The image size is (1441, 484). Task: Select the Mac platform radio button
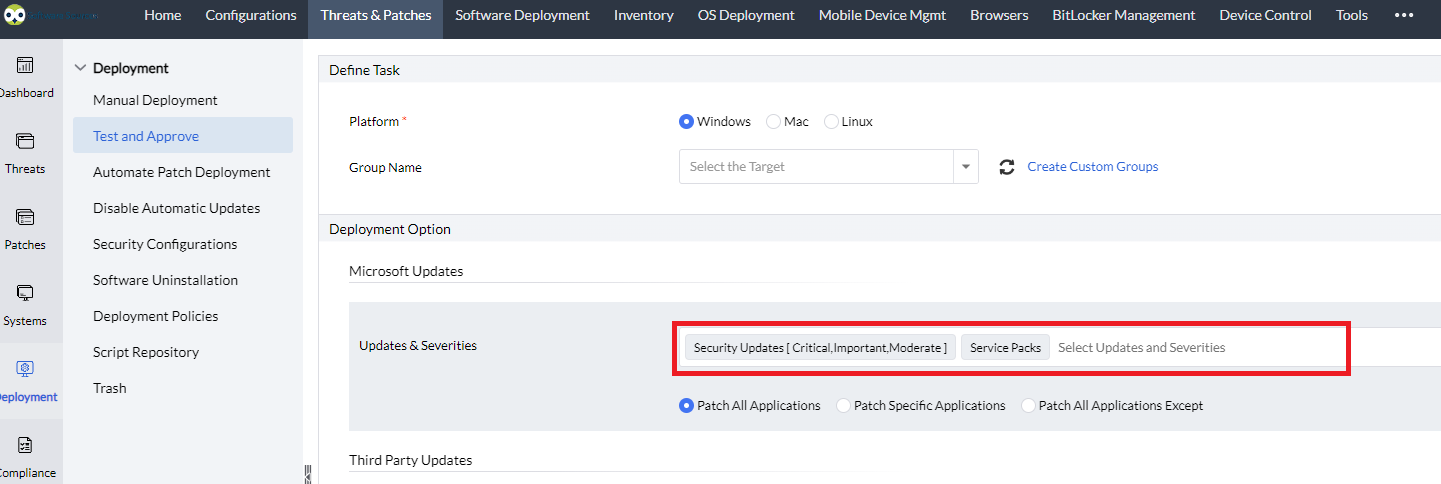(774, 122)
